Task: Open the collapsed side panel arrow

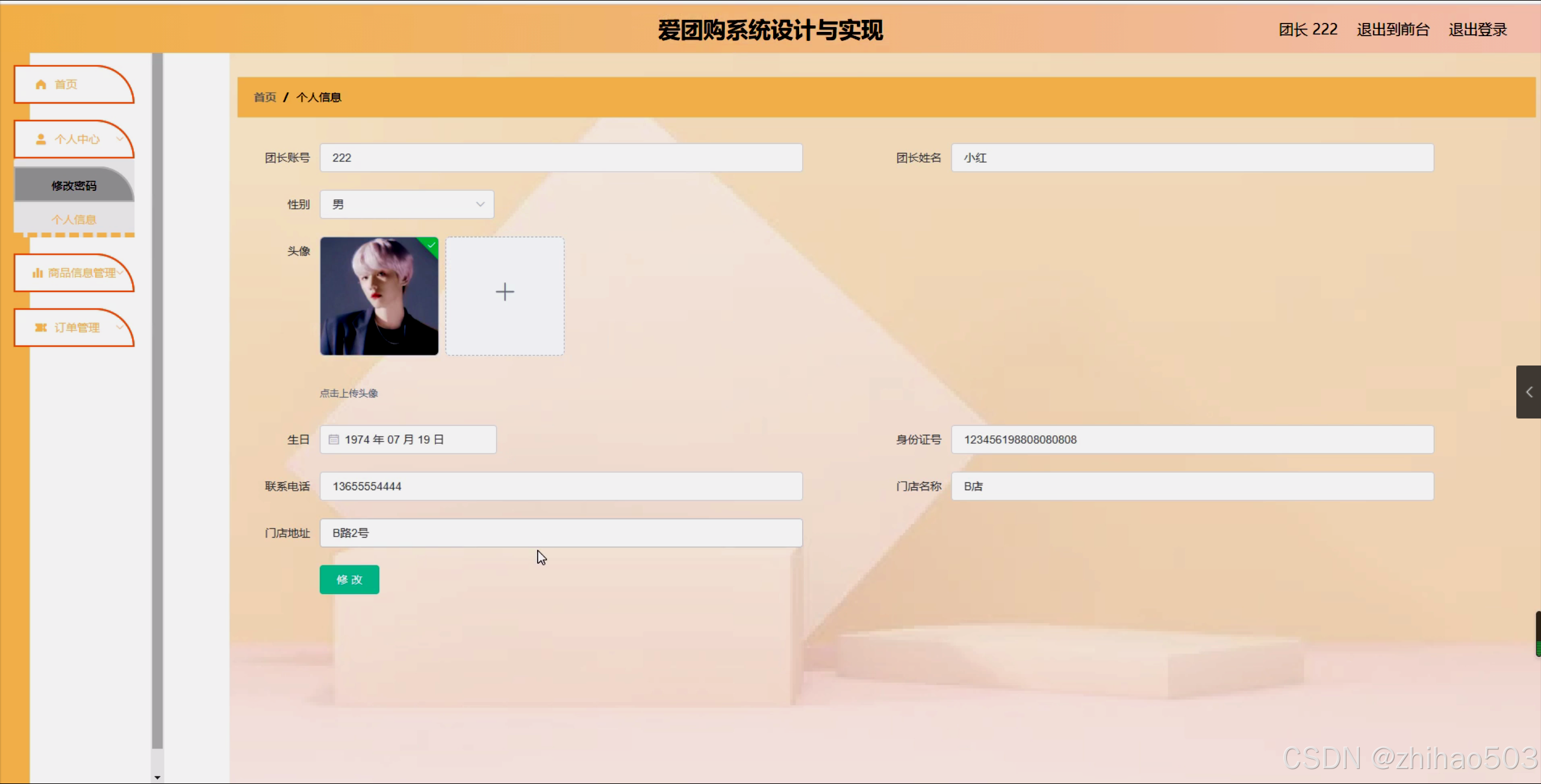Action: tap(1528, 392)
